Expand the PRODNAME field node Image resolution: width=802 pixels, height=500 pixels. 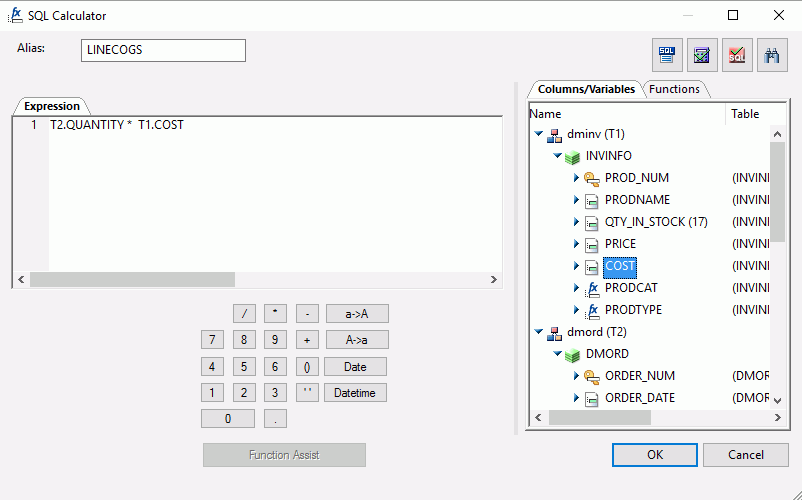576,200
